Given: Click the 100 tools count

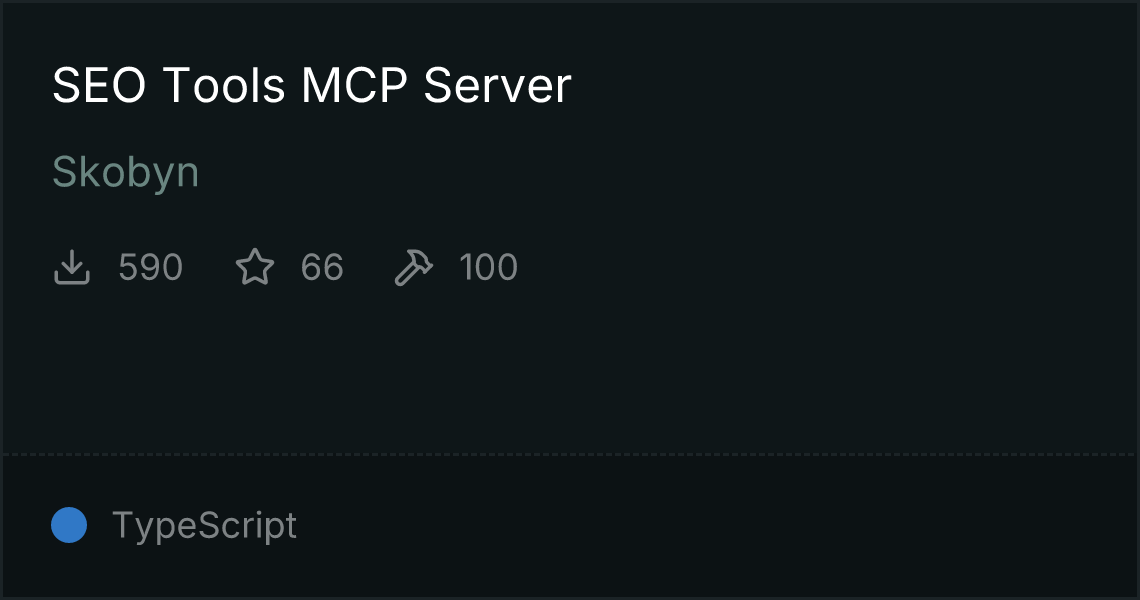Looking at the screenshot, I should [489, 267].
